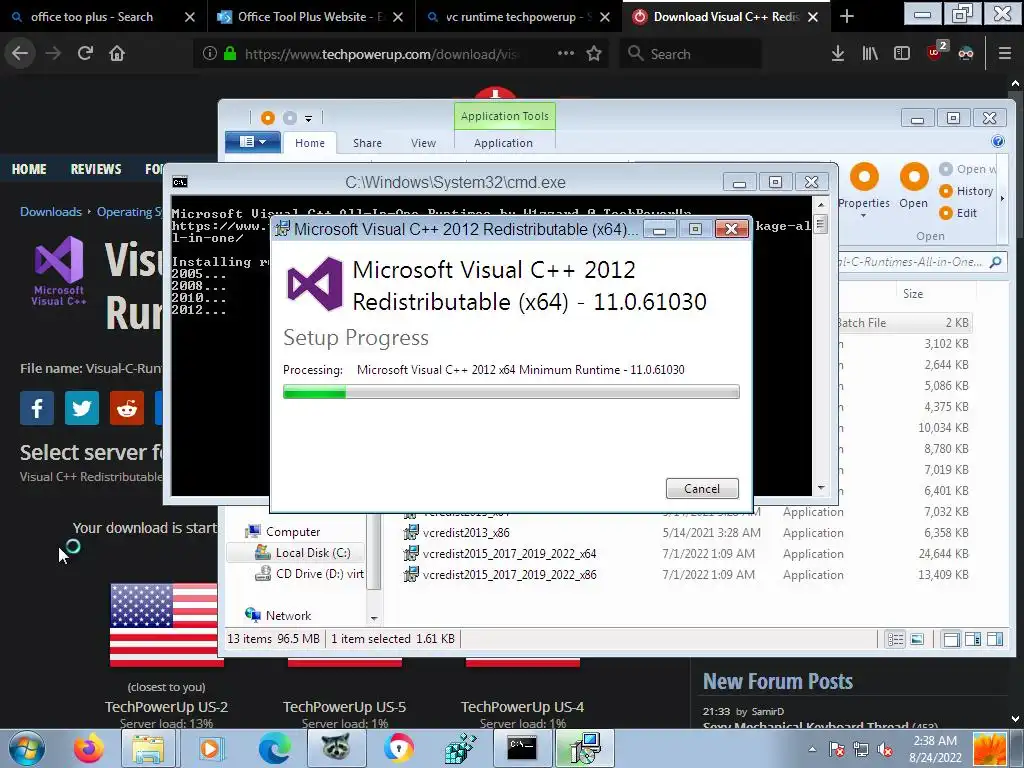Click Edit in the Open ribbon group
The height and width of the screenshot is (768, 1024).
coord(958,213)
